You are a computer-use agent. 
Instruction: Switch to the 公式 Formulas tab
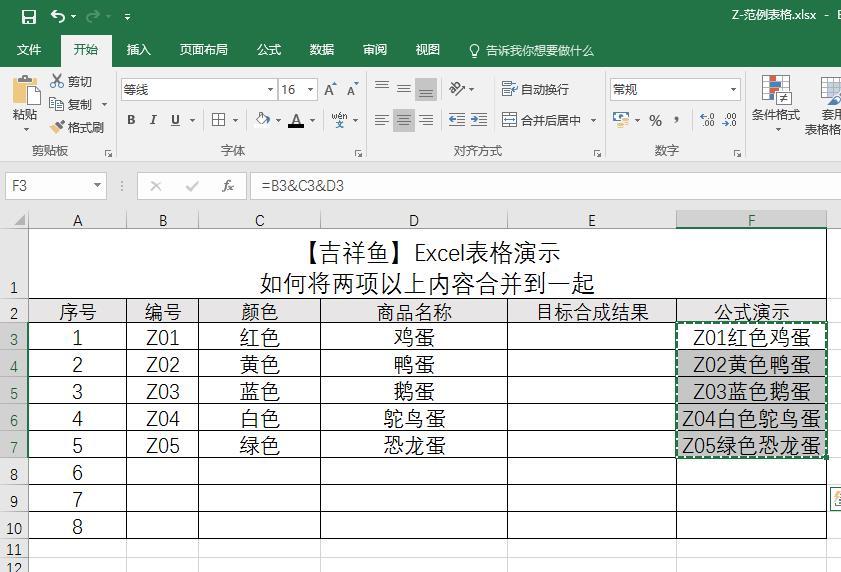269,50
